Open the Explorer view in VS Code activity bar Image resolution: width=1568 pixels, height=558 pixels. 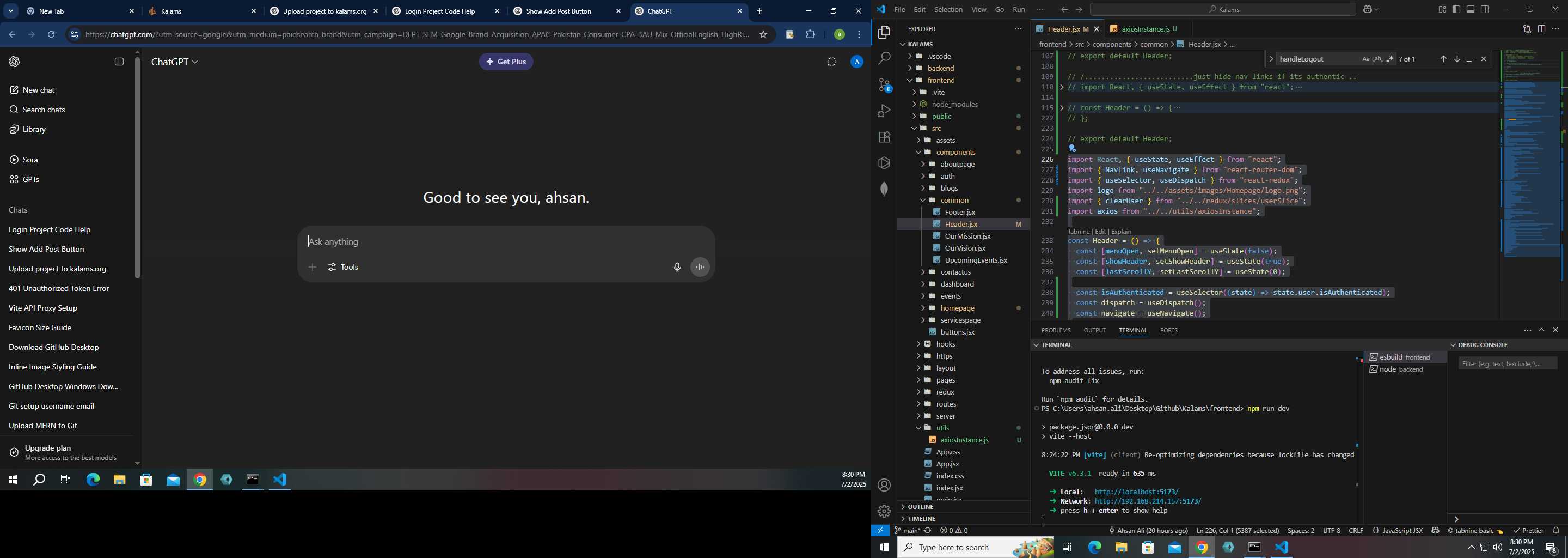(884, 32)
